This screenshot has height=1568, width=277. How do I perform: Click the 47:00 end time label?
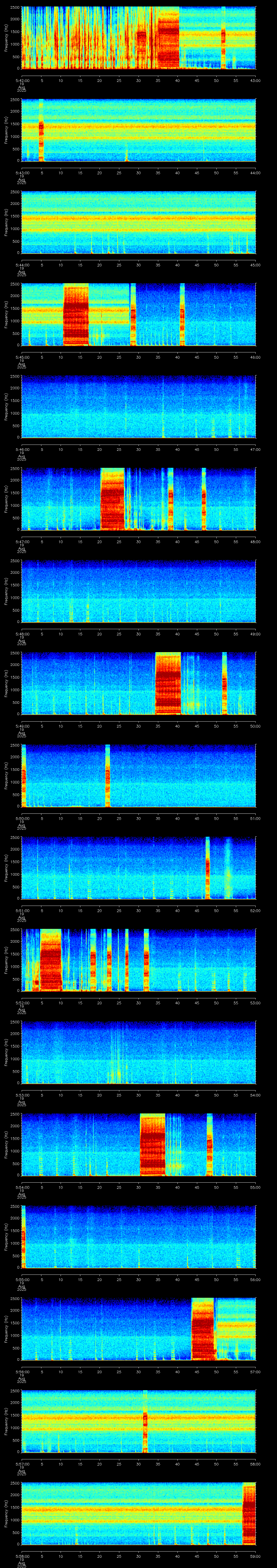pyautogui.click(x=255, y=449)
